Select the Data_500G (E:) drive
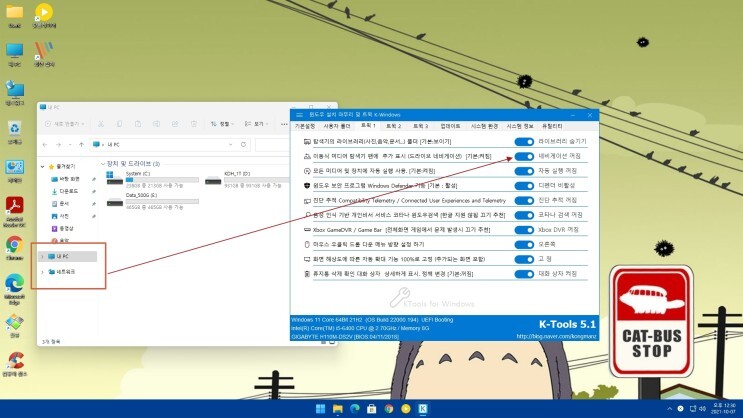 pyautogui.click(x=153, y=201)
